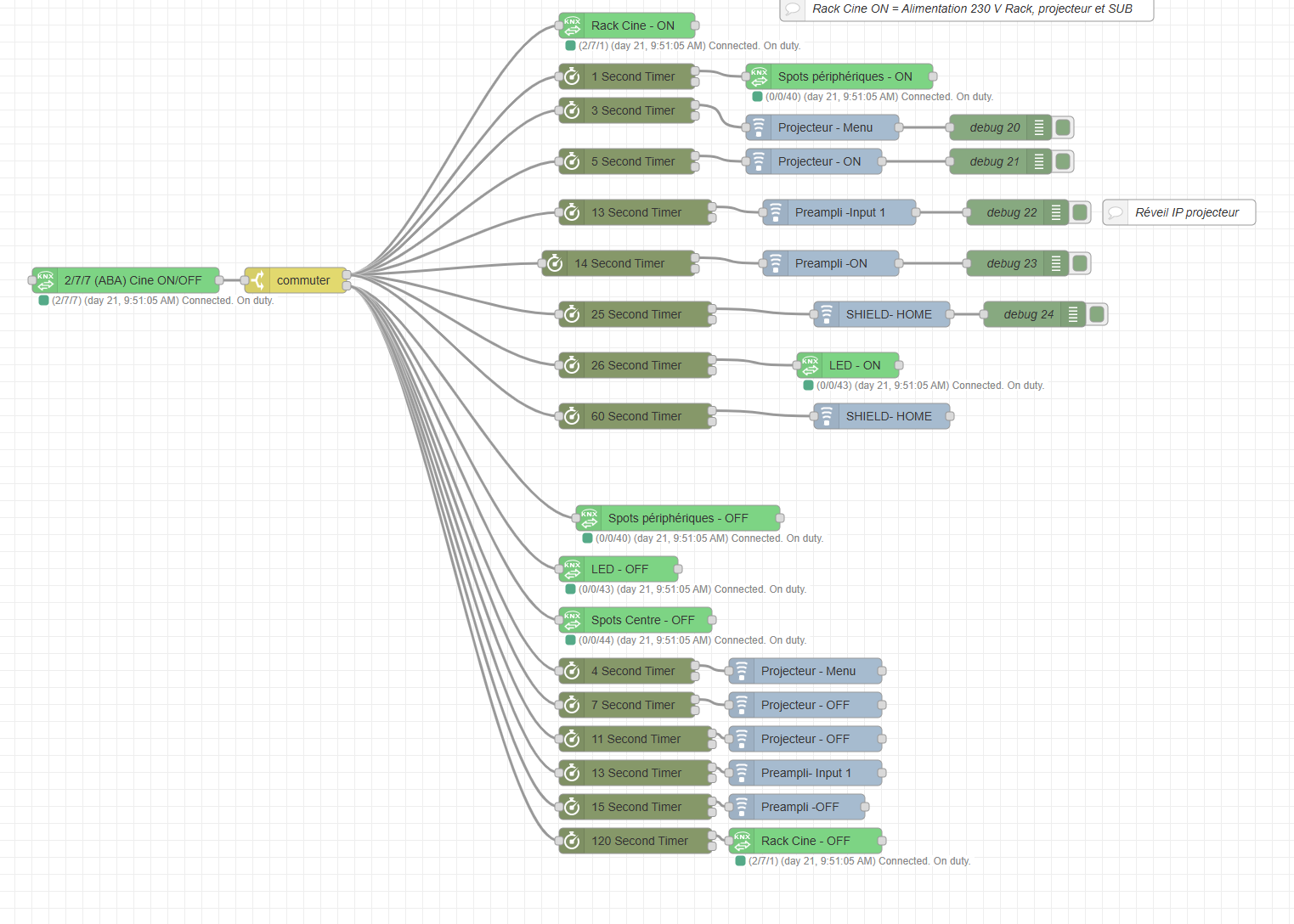Select the KNX icon of Rack Cine - ON
The height and width of the screenshot is (924, 1294).
coord(572,25)
